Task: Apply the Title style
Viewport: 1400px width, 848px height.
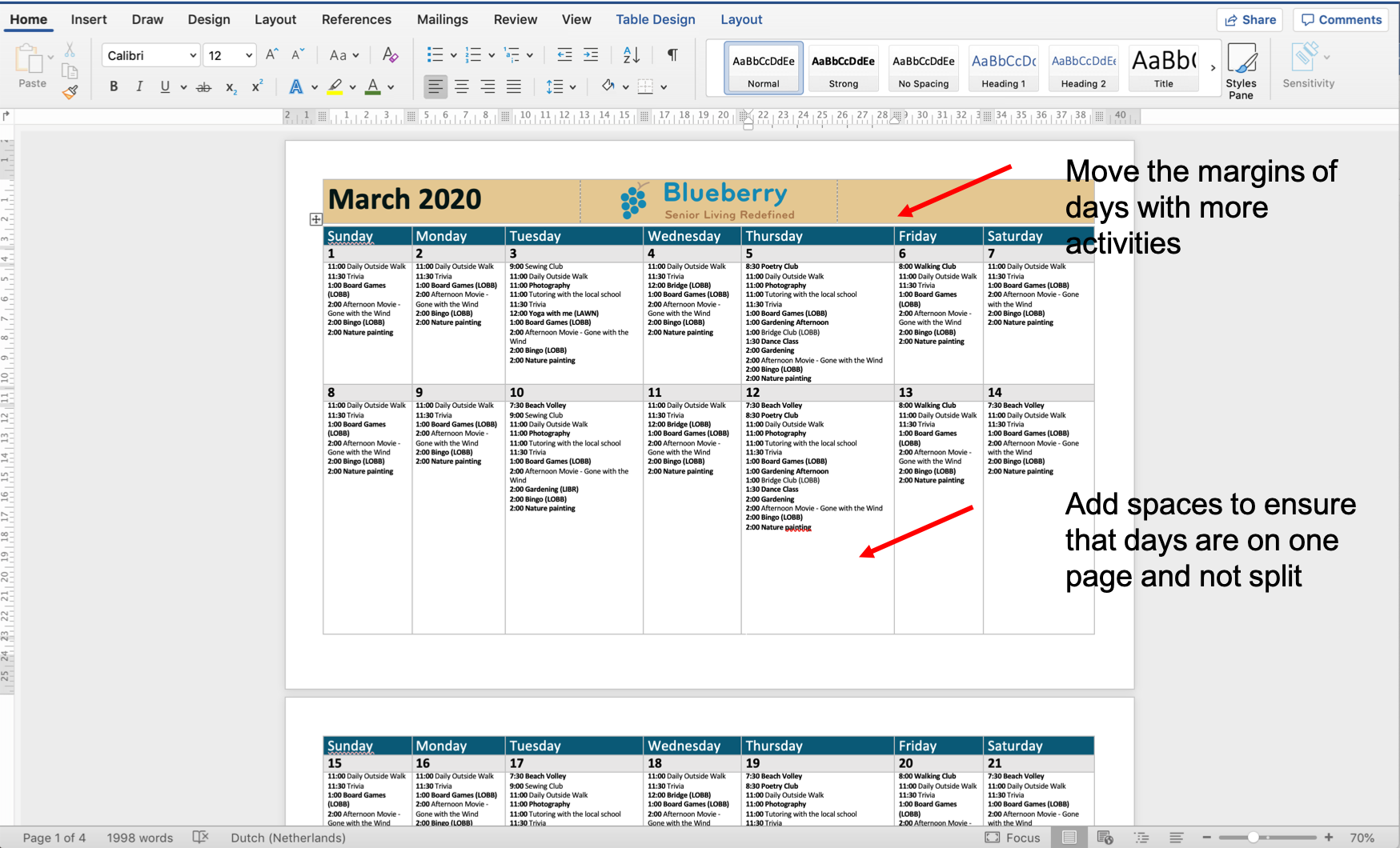Action: pos(1164,69)
